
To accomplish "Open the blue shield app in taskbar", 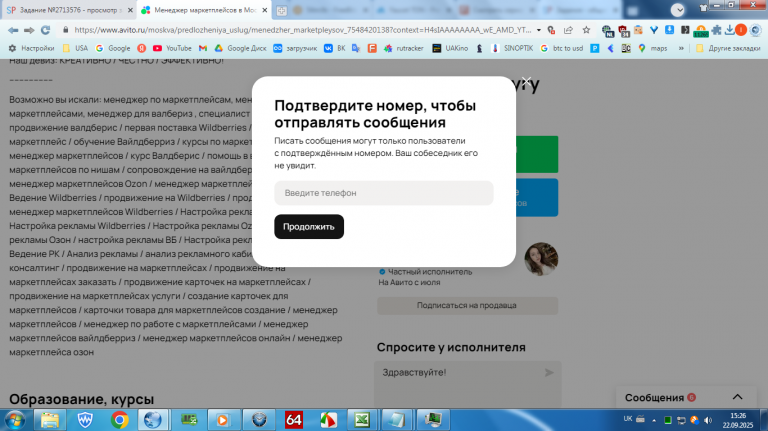I will (85, 420).
